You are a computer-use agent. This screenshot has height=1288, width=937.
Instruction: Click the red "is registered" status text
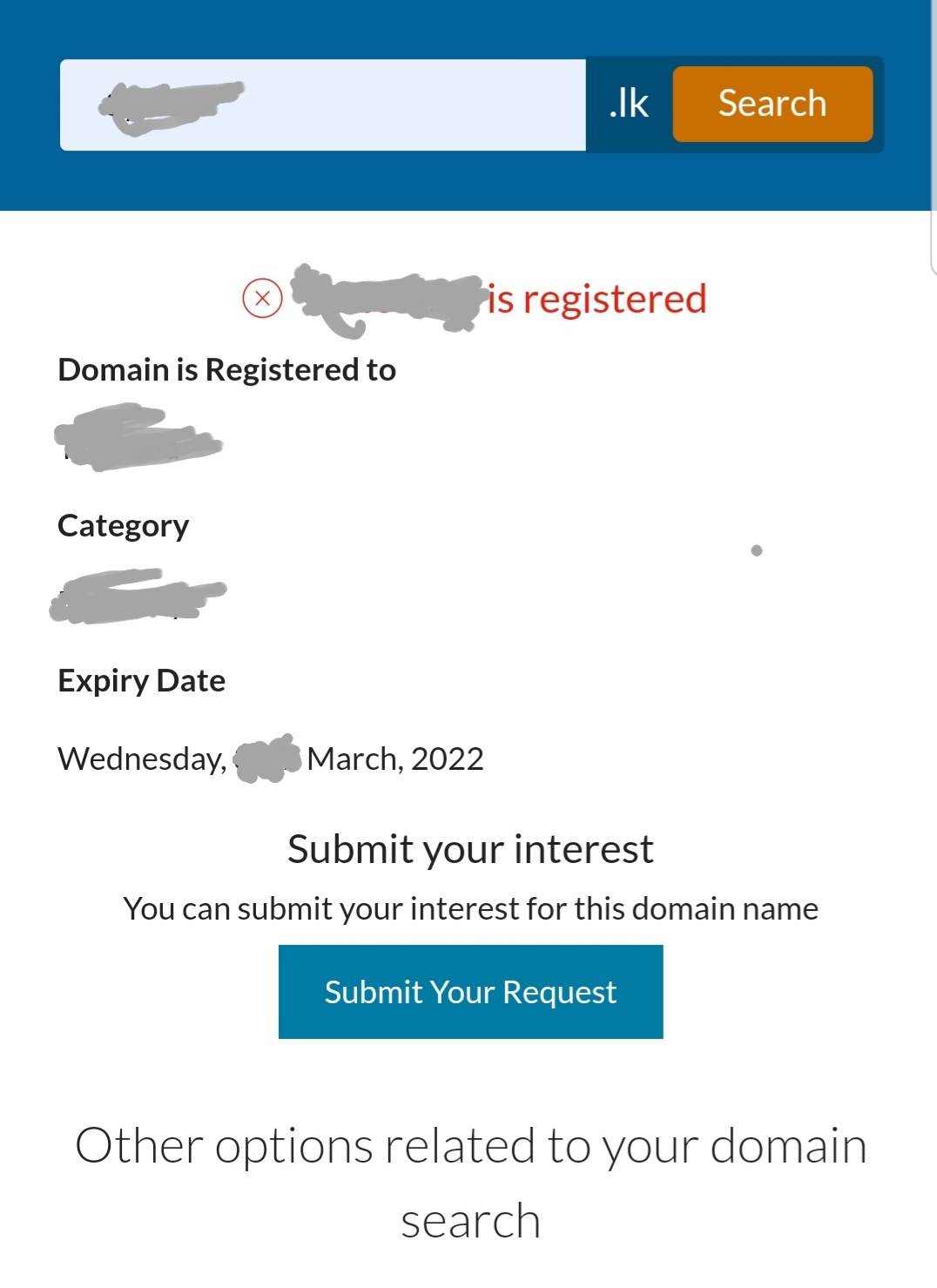597,299
